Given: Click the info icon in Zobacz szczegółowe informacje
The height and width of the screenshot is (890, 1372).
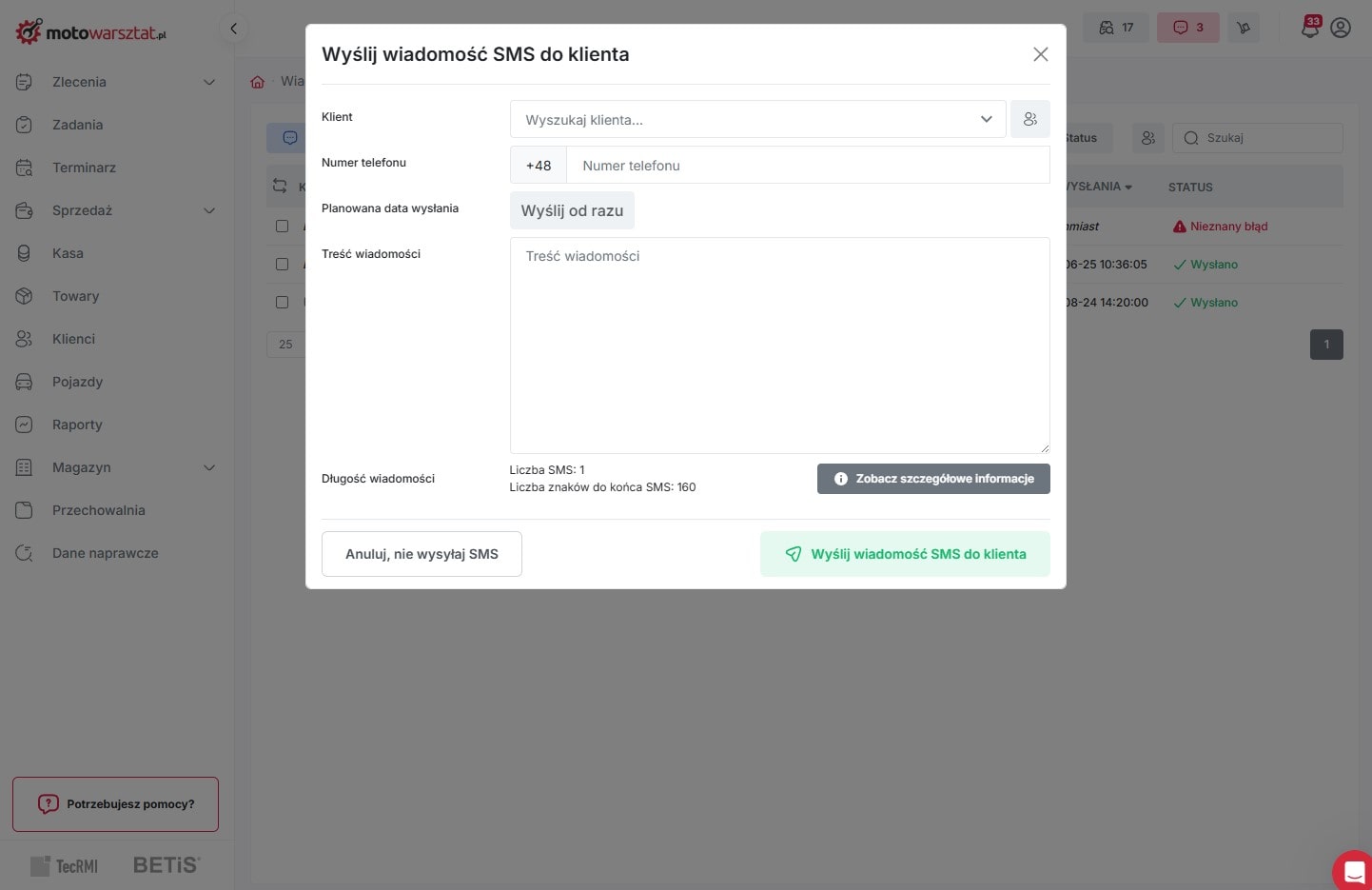Looking at the screenshot, I should (x=841, y=479).
